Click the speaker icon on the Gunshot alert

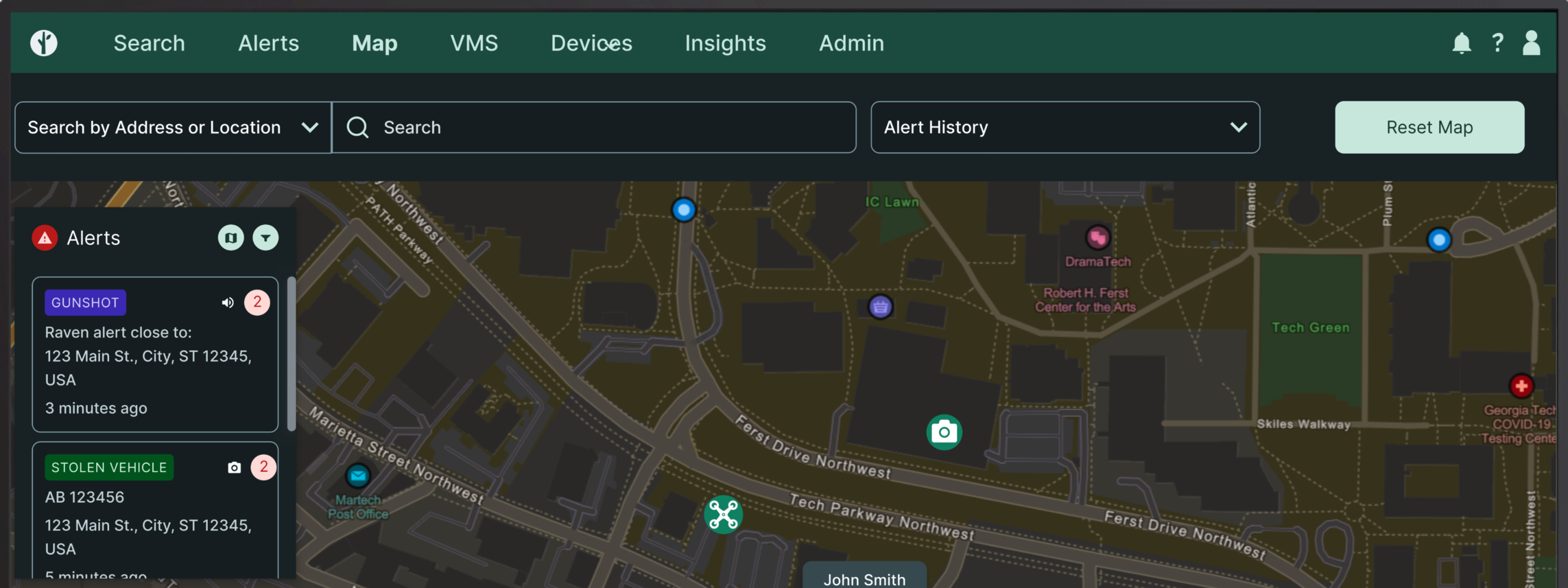[228, 303]
